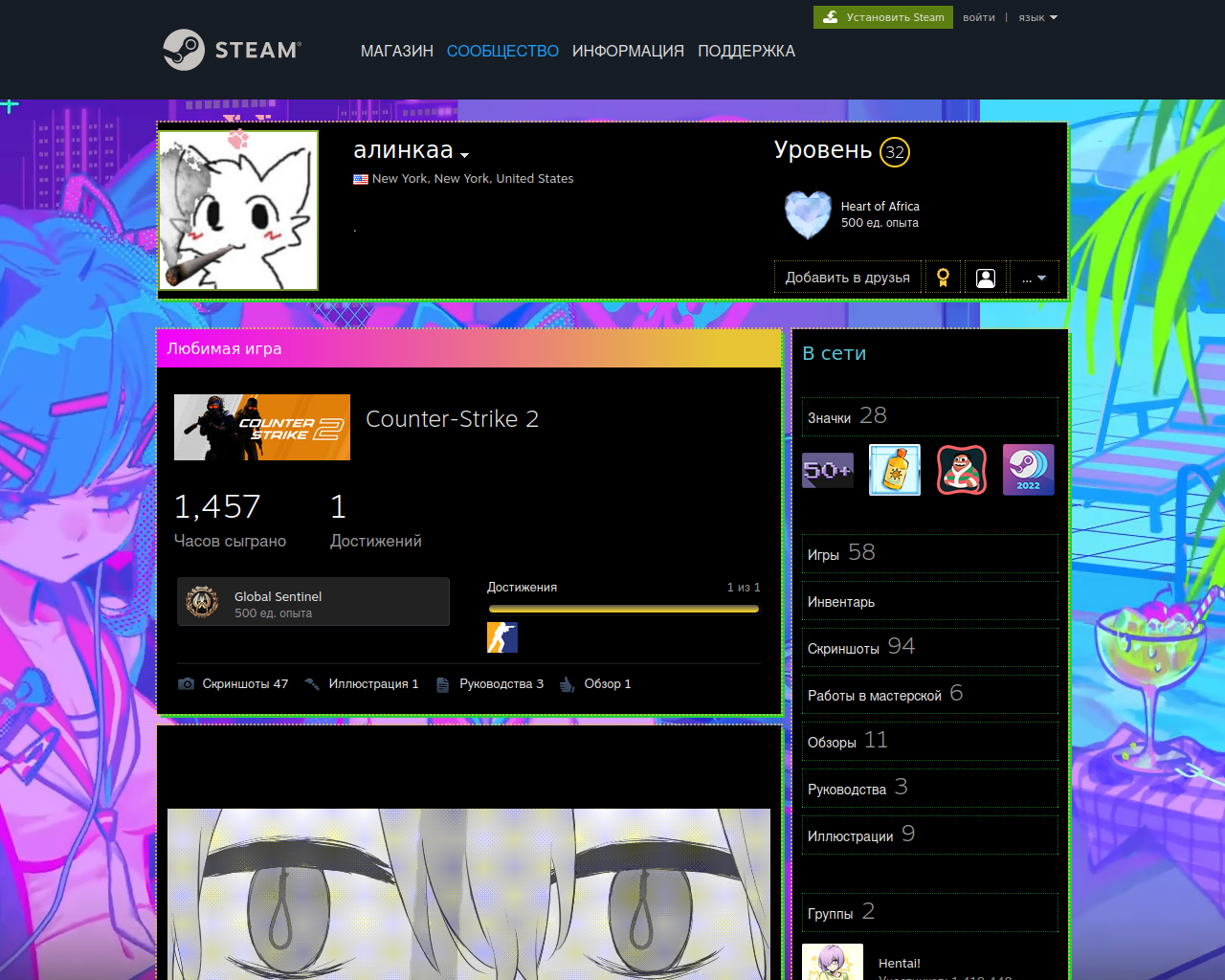Click the review thumbs-up icon
Viewport: 1225px width, 980px height.
point(567,683)
